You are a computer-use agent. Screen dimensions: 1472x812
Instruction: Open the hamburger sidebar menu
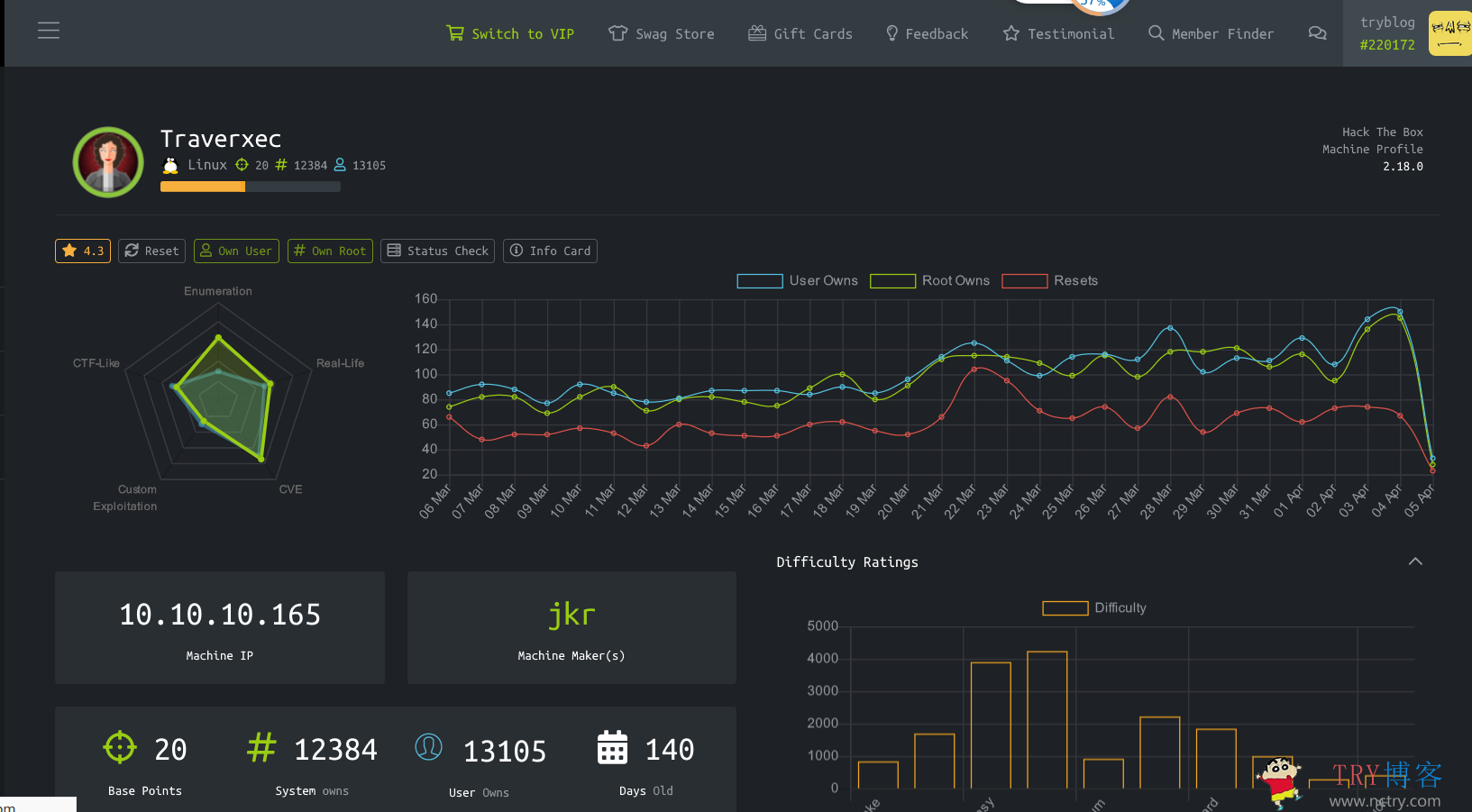coord(49,31)
